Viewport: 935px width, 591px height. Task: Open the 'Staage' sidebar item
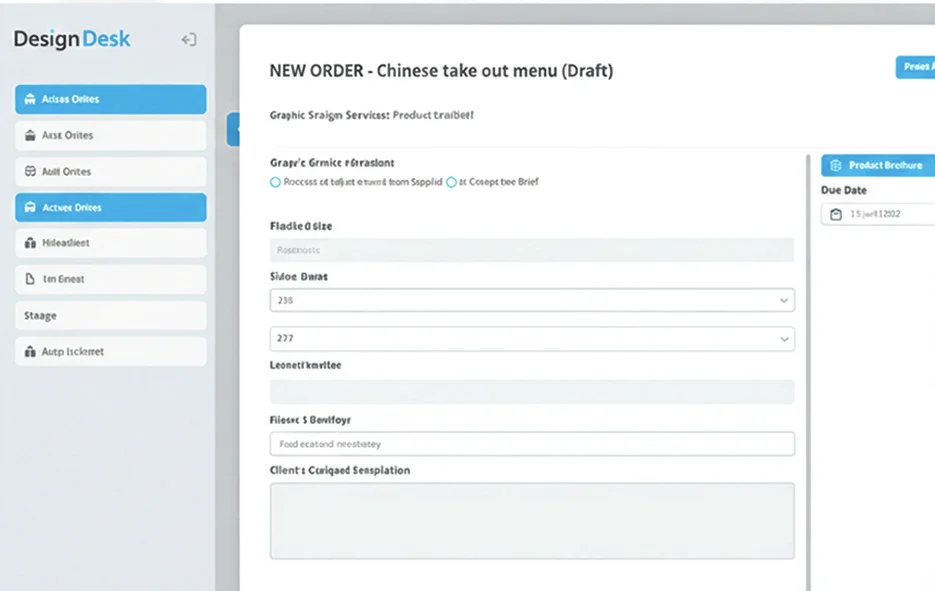coord(111,315)
